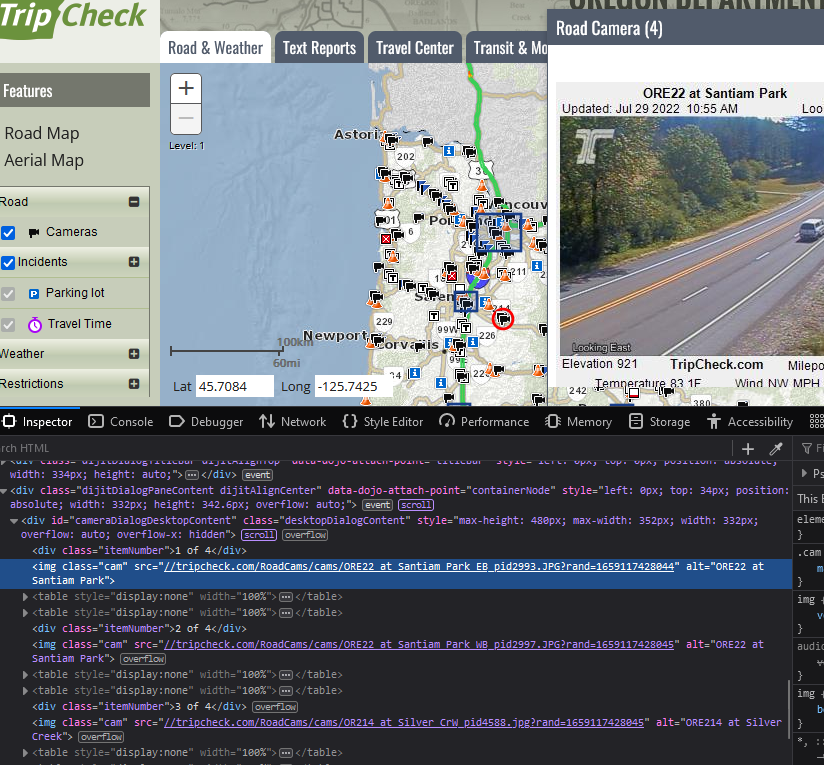Switch to the Style Editor tab
Screen dimensions: 824x765
click(x=383, y=421)
